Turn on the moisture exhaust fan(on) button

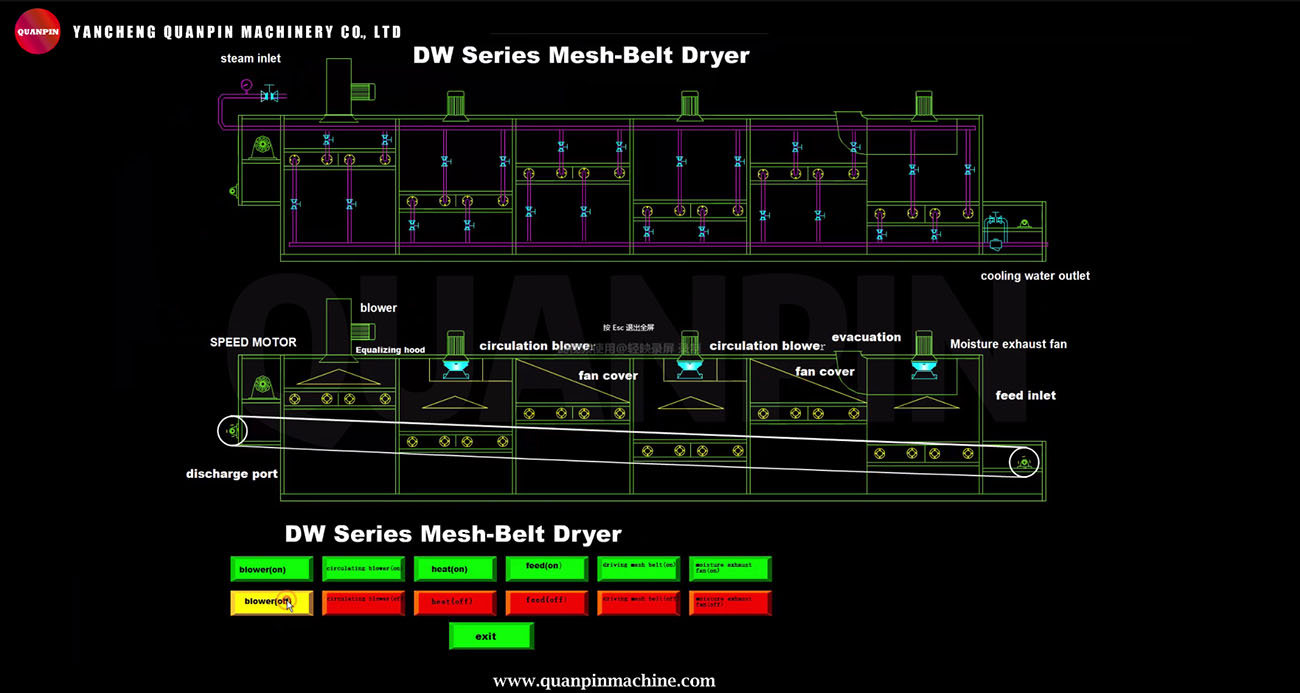click(x=730, y=569)
